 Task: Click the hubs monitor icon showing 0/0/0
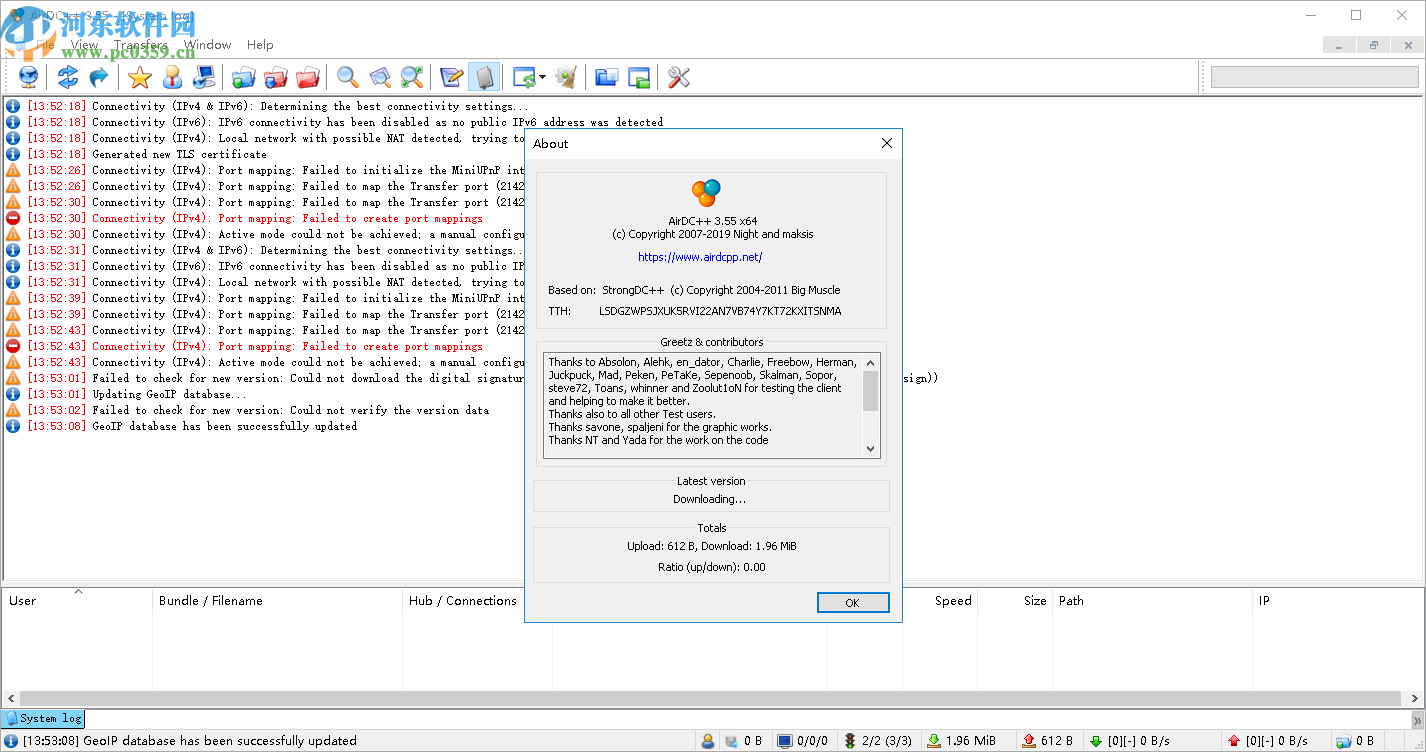784,741
